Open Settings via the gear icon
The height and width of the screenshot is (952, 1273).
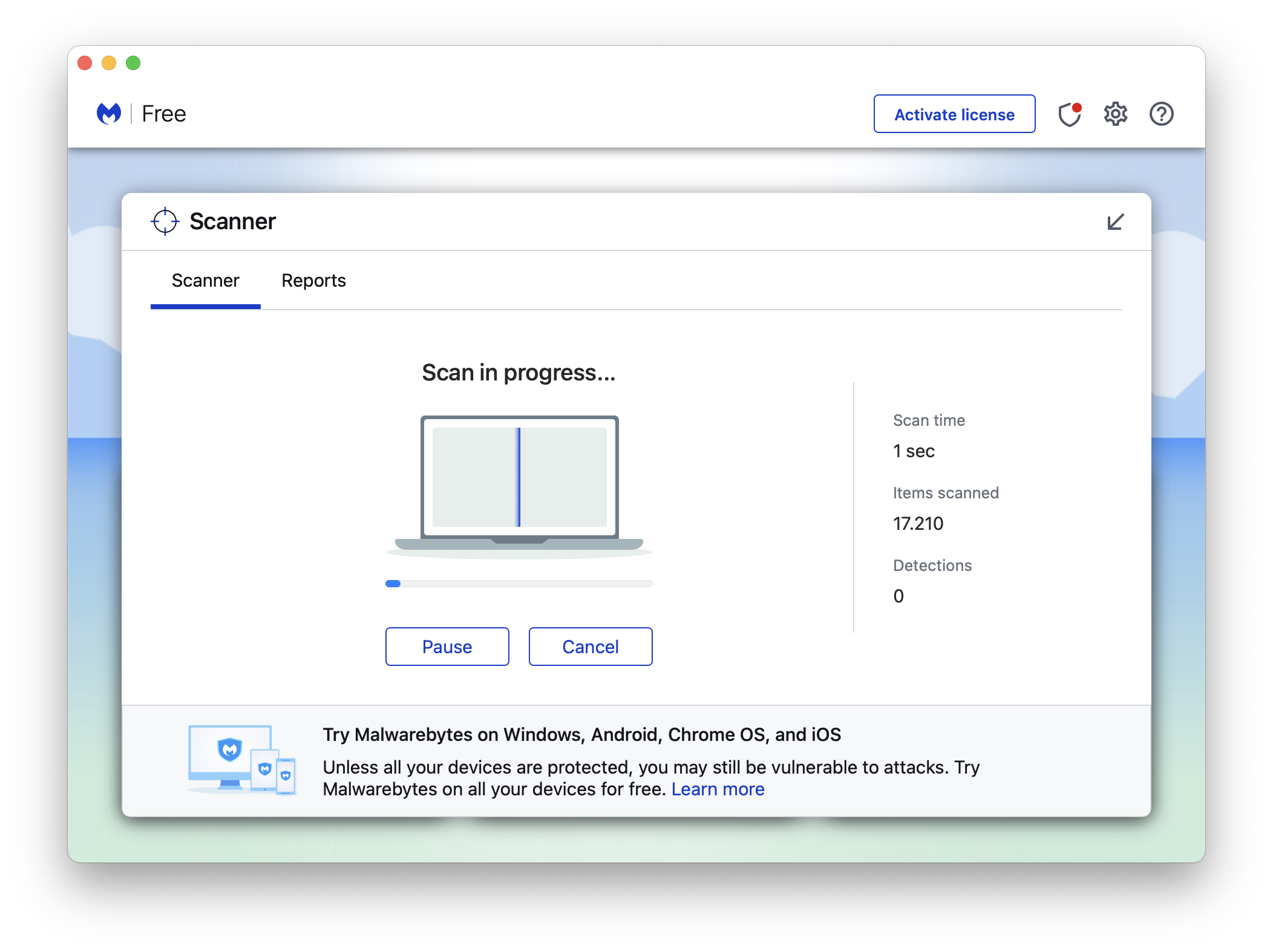pos(1116,114)
